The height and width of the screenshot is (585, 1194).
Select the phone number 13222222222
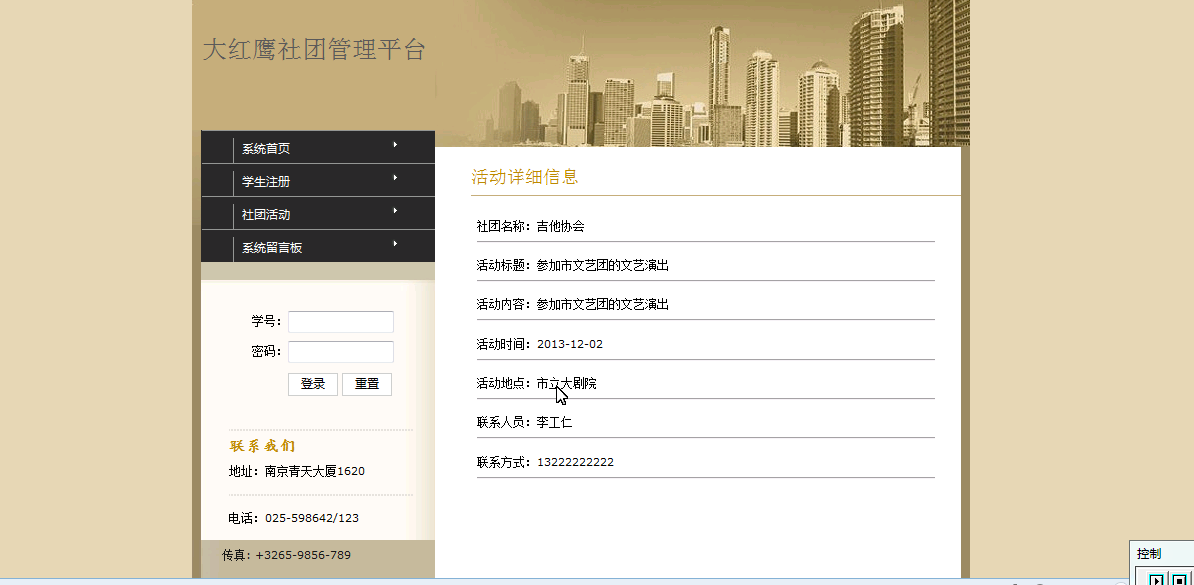coord(575,462)
